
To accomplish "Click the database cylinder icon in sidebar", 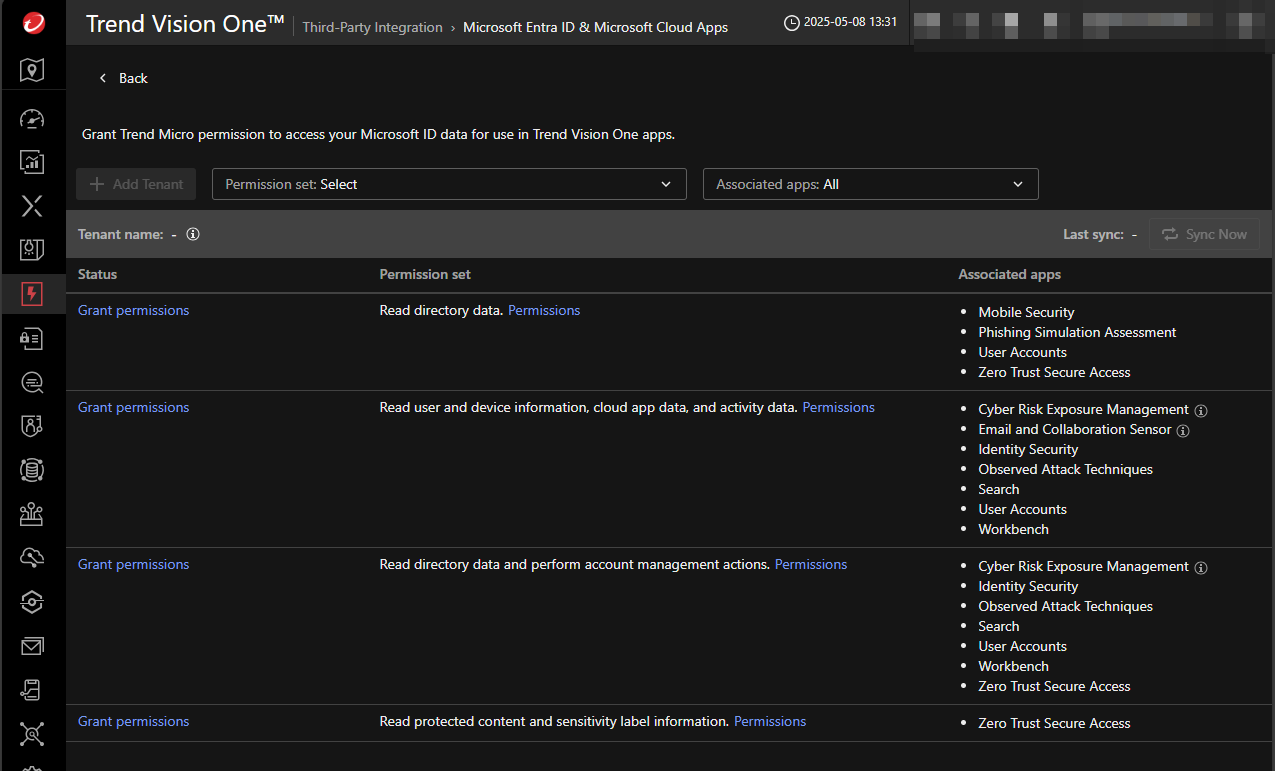I will (32, 469).
